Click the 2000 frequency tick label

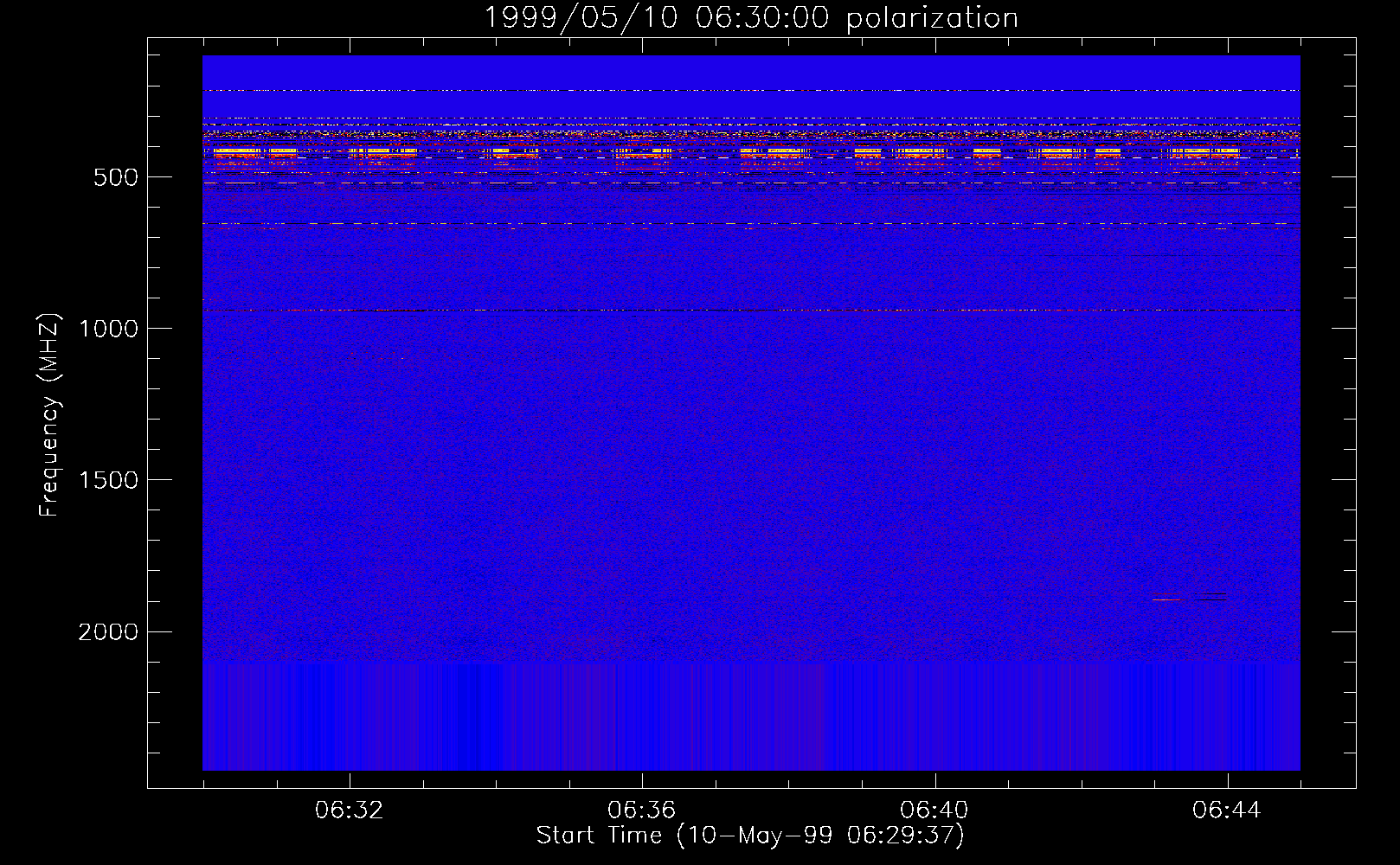click(108, 632)
